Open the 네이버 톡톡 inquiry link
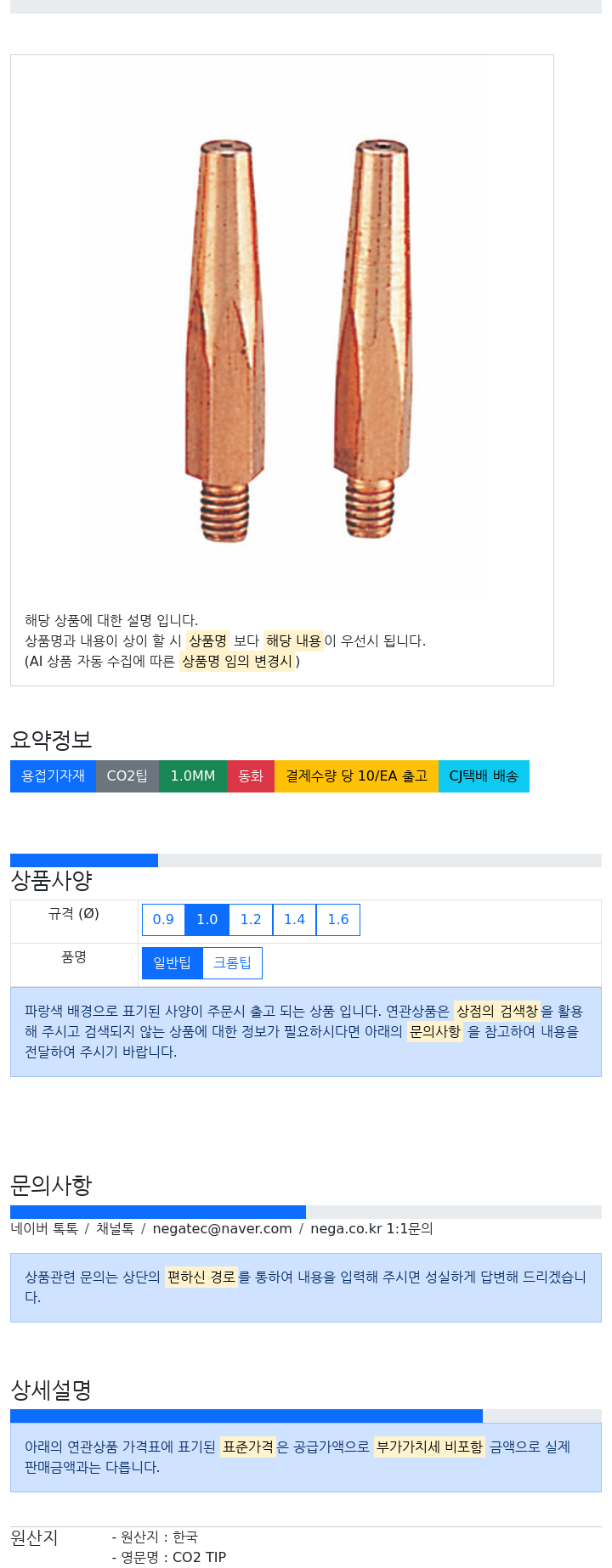The image size is (612, 1568). [44, 1229]
